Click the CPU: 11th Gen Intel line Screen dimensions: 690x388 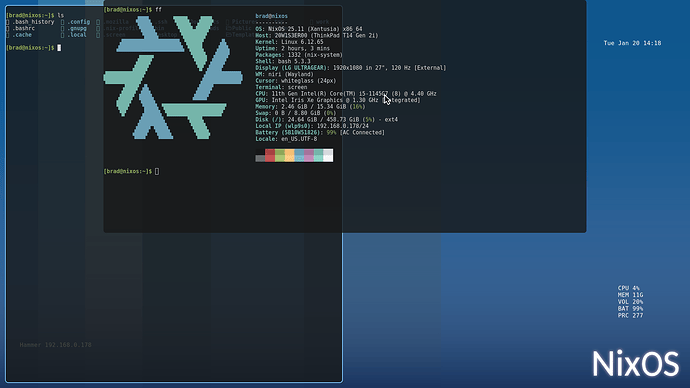coord(346,94)
